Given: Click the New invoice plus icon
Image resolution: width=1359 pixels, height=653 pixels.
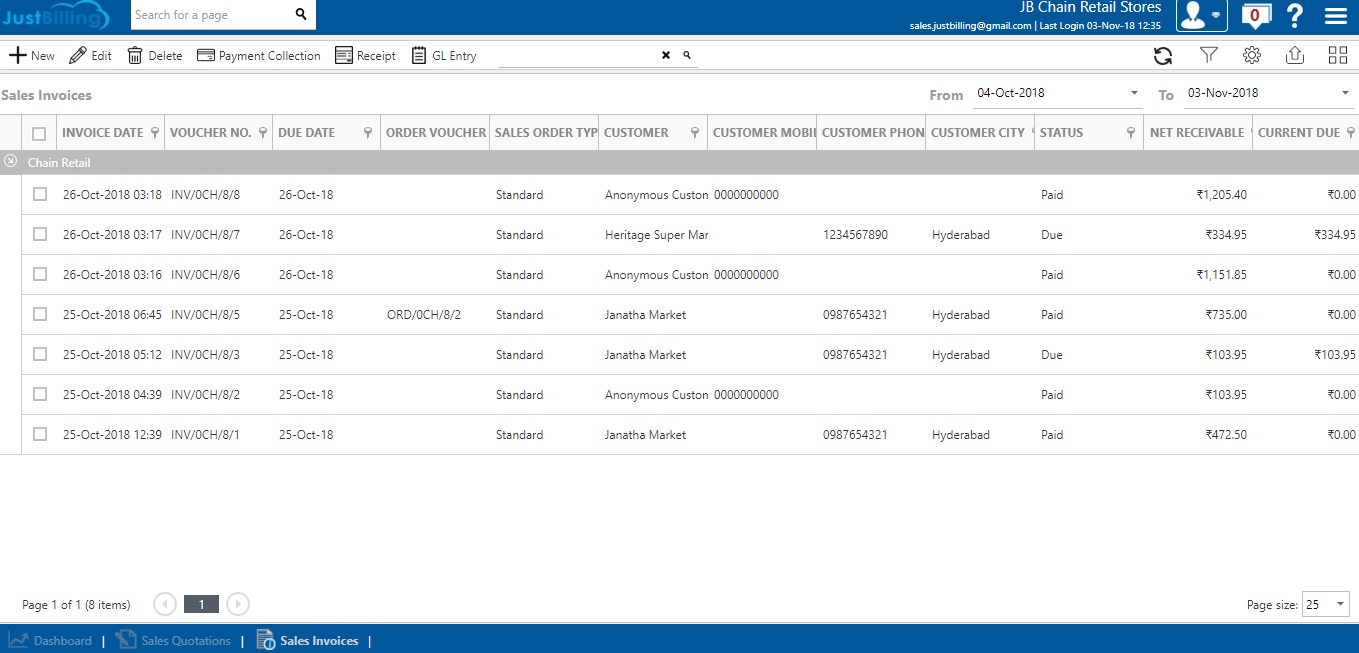Looking at the screenshot, I should click(17, 56).
